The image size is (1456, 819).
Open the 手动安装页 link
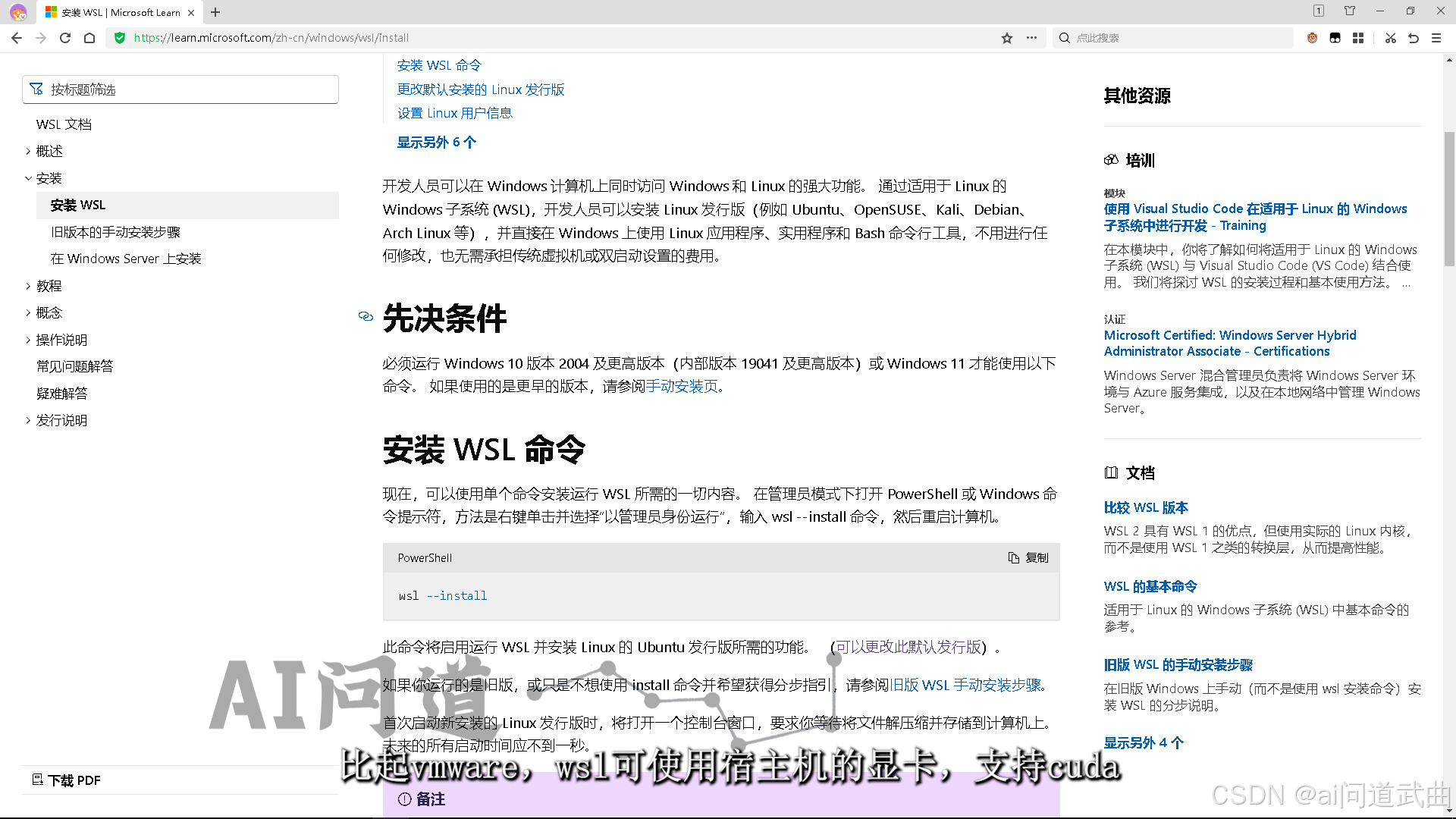pos(681,387)
